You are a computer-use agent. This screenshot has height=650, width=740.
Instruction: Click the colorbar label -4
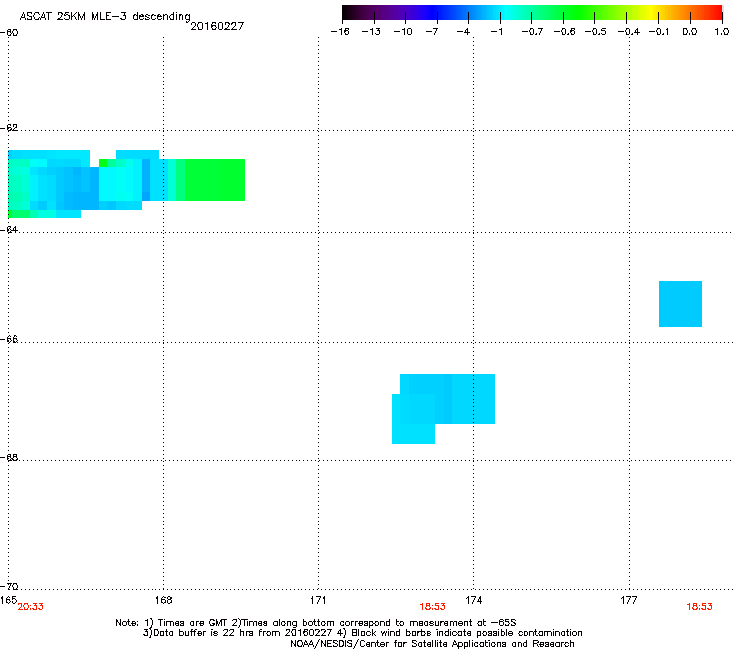click(463, 32)
